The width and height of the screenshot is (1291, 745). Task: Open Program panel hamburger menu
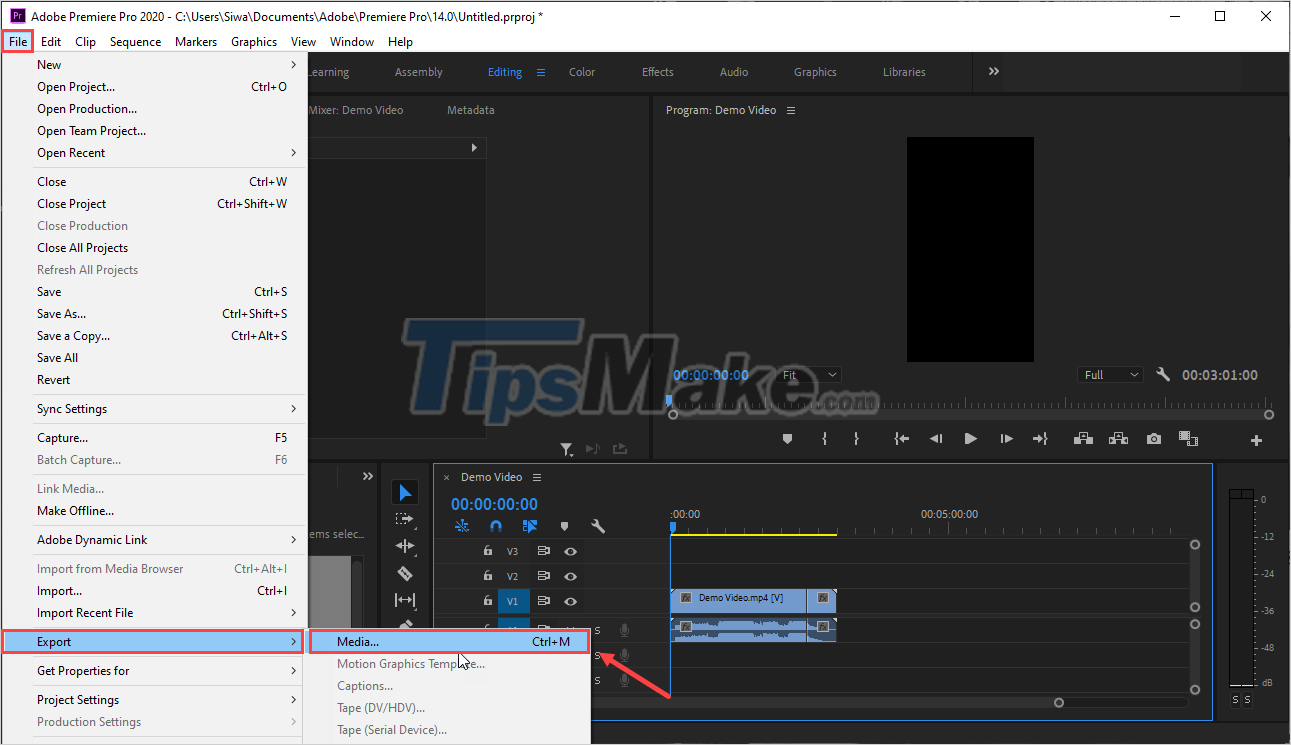click(x=791, y=110)
